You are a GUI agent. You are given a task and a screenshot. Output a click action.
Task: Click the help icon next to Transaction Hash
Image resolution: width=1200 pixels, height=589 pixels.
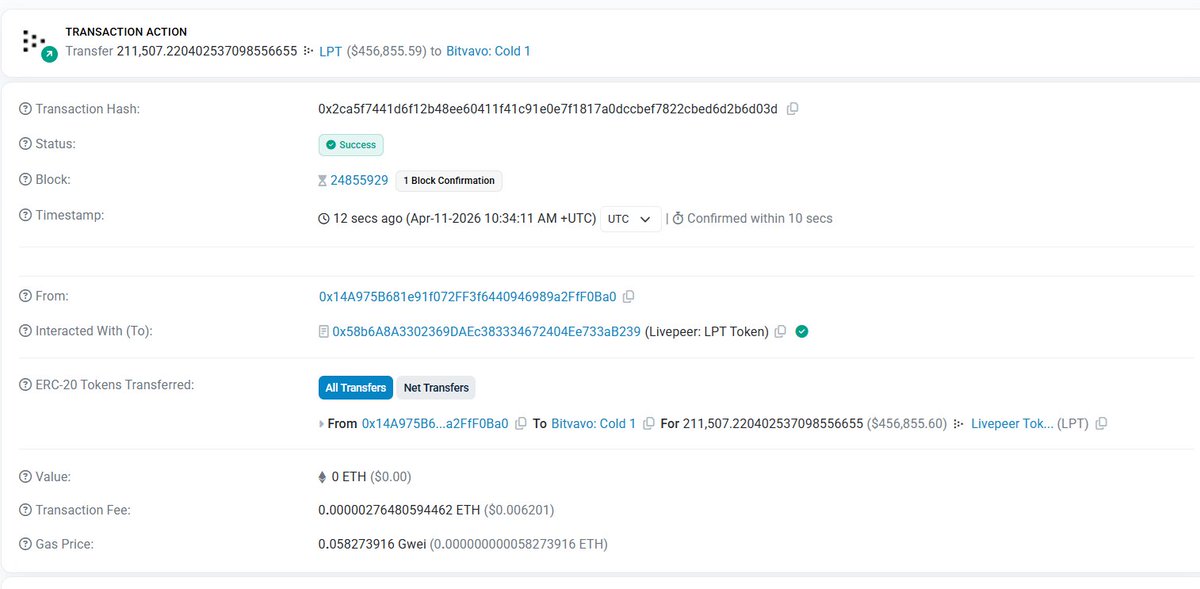(x=25, y=109)
